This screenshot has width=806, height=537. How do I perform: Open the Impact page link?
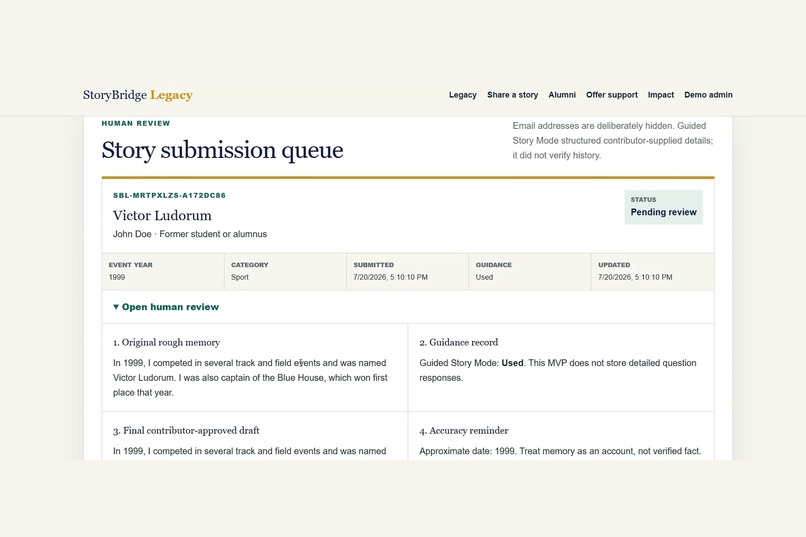click(x=661, y=95)
